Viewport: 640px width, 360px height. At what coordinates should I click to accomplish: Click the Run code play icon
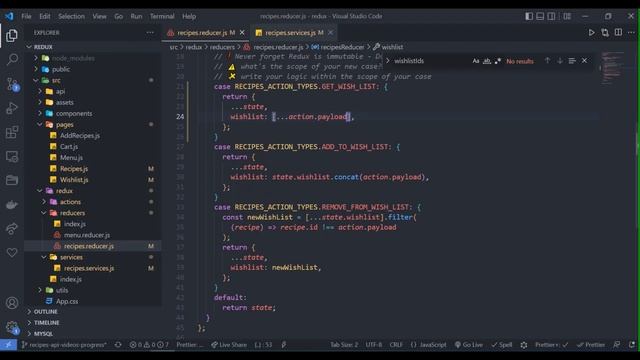coord(591,33)
